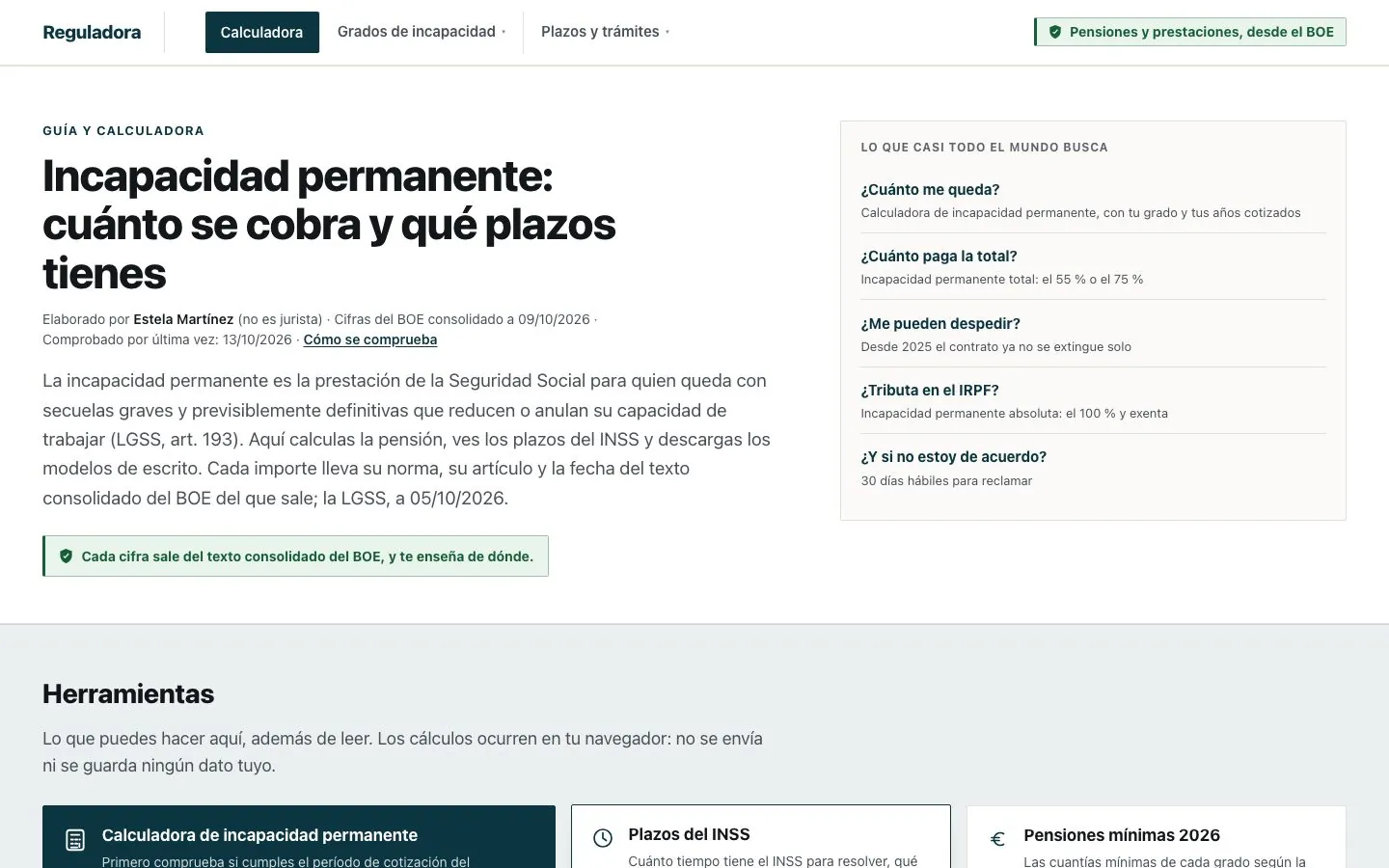Click 'Desde 2025 el contrato ya no se extingue solo'
Screen dimensions: 1389x868
(x=996, y=347)
